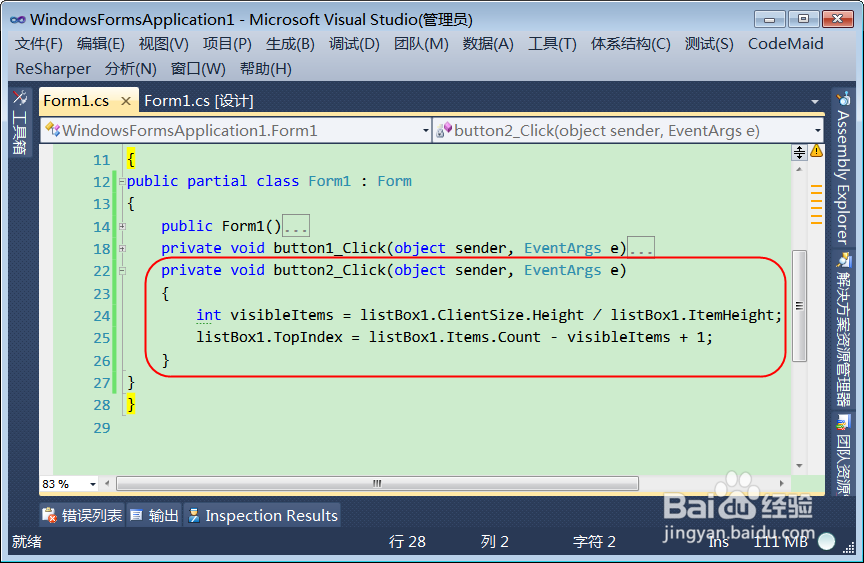Click the horizontal scrollbar left arrow
The width and height of the screenshot is (864, 563).
pyautogui.click(x=107, y=484)
